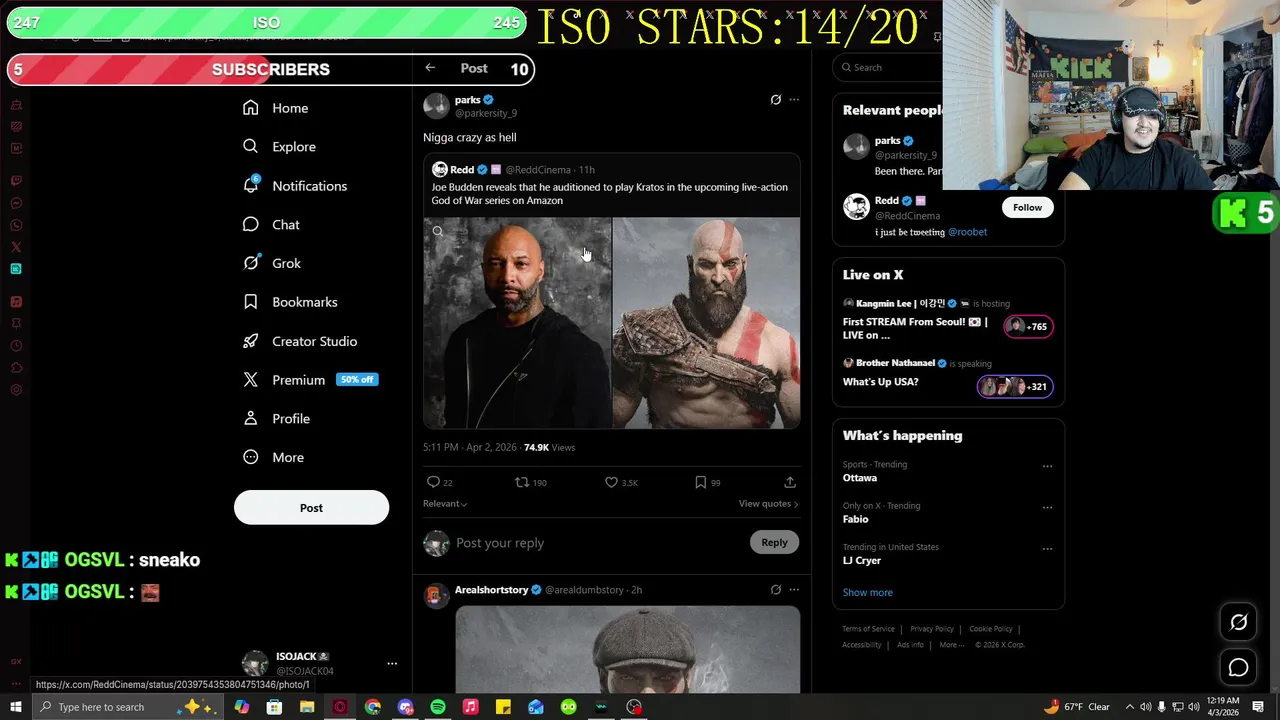1280x720 pixels.
Task: Follow Redd in Relevant people
Action: (x=1027, y=207)
